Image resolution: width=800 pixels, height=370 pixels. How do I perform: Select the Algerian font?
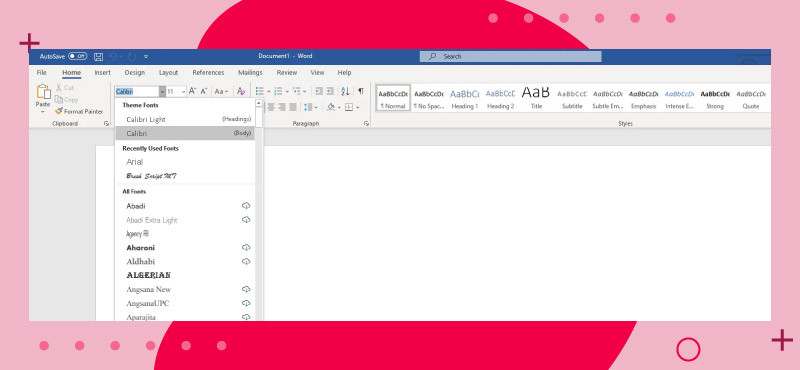(185, 275)
